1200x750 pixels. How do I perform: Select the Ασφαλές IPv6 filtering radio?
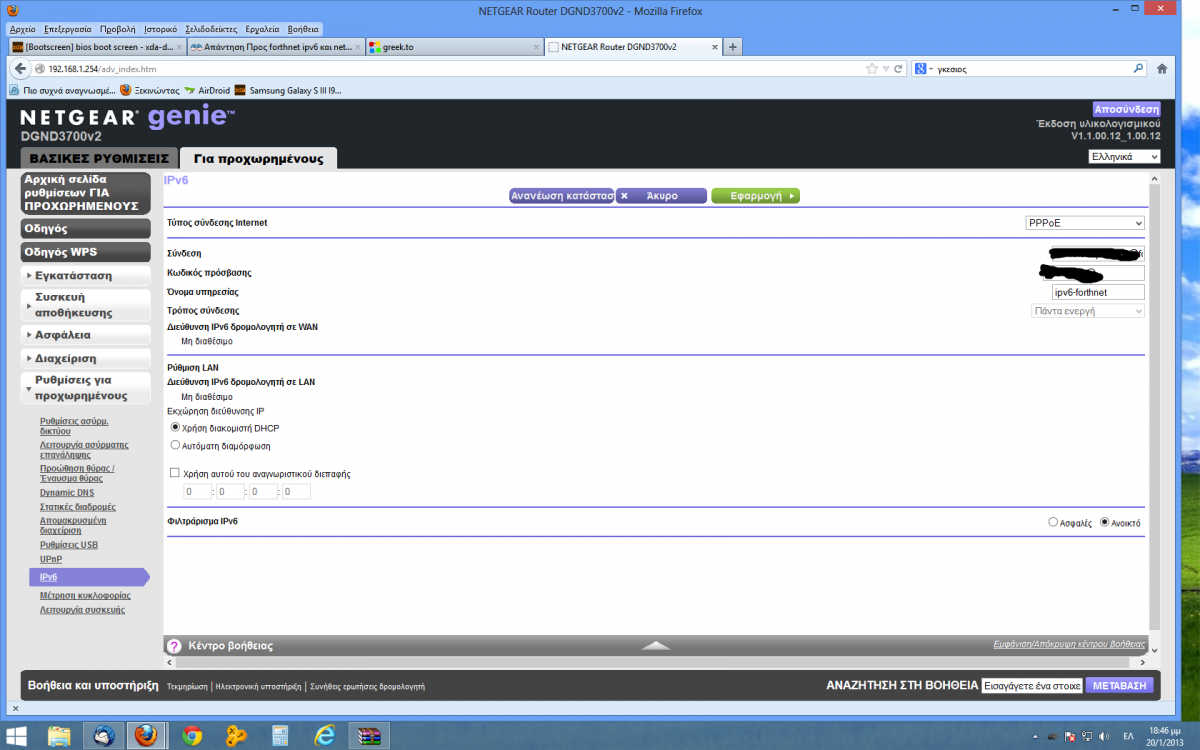(x=1053, y=522)
